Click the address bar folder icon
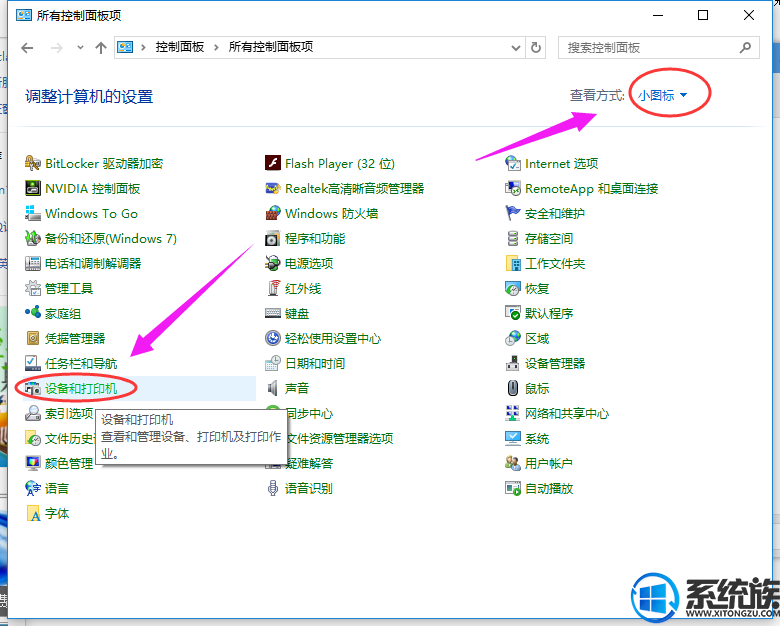Screen dimensions: 780x626 click(125, 47)
